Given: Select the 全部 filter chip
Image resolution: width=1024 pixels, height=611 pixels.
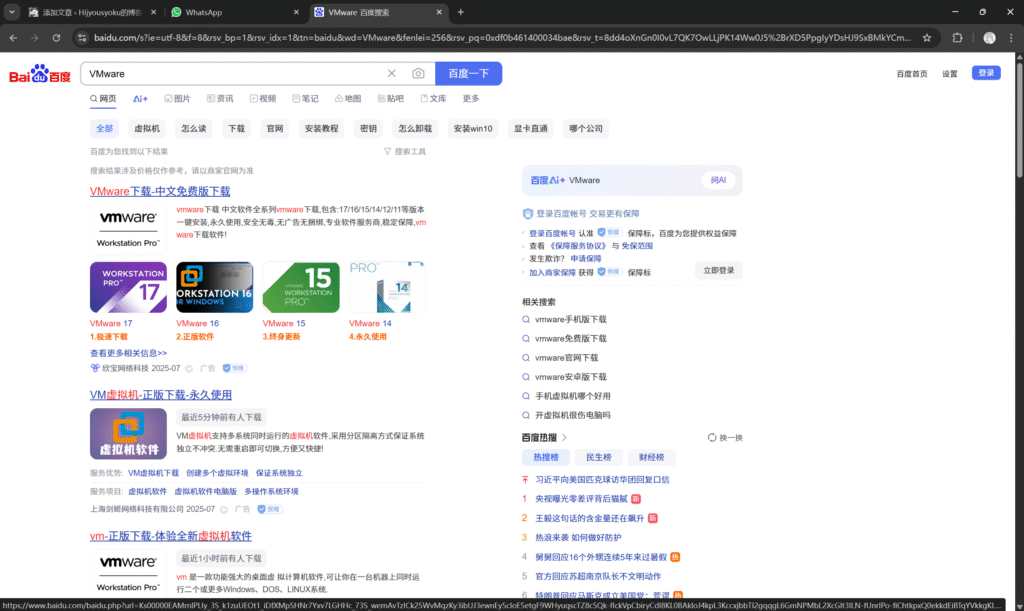Looking at the screenshot, I should (104, 129).
